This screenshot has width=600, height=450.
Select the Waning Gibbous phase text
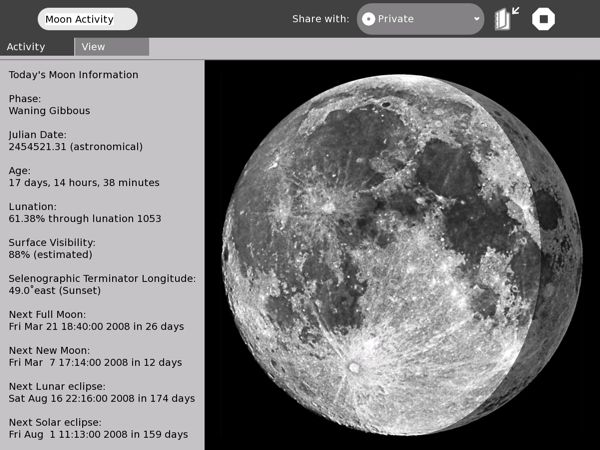[49, 111]
